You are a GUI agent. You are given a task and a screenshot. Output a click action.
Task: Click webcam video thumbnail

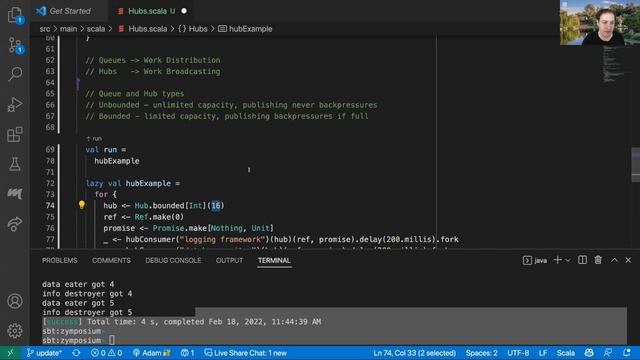tap(600, 22)
